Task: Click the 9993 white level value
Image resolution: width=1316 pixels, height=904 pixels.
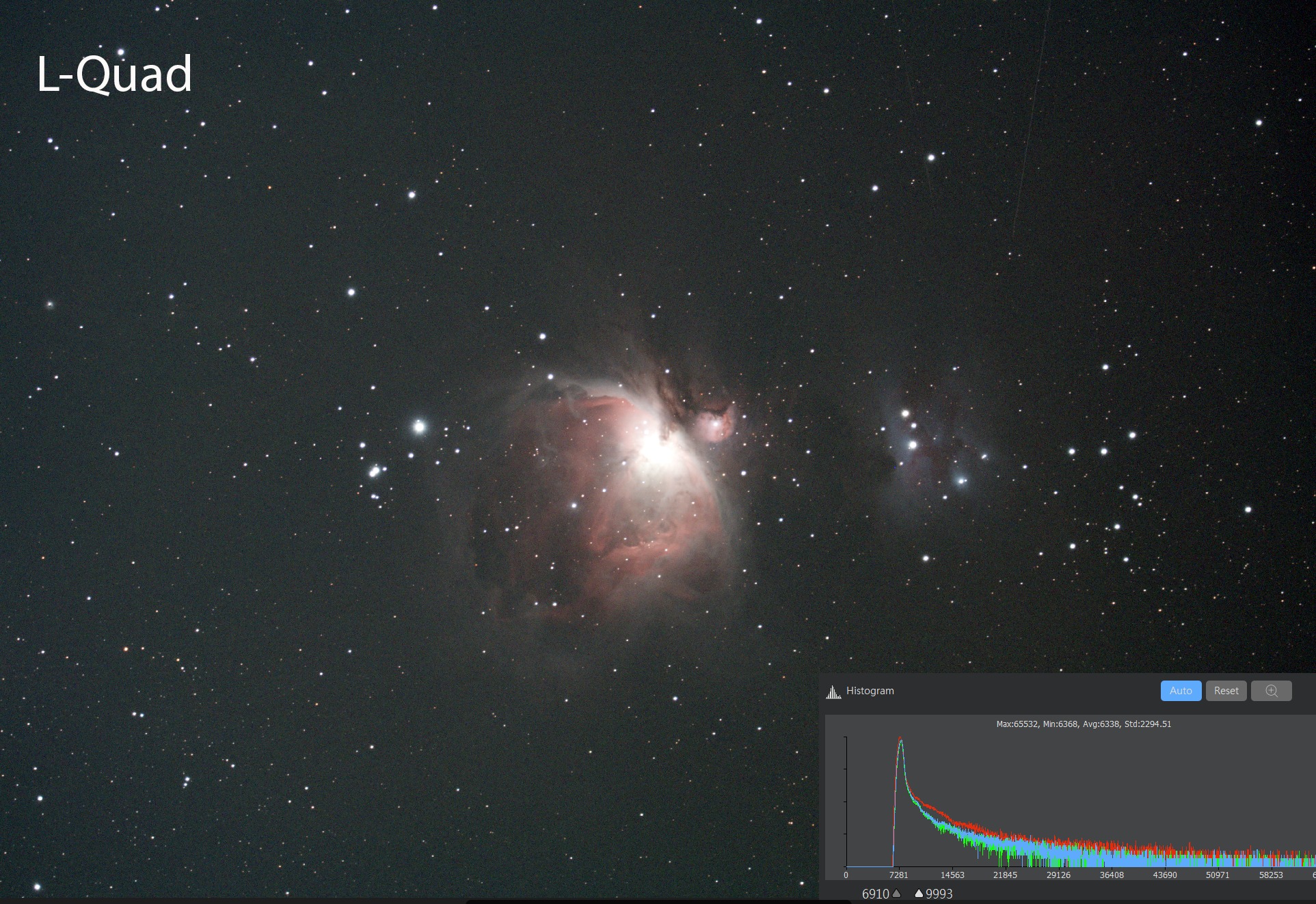Action: click(939, 894)
